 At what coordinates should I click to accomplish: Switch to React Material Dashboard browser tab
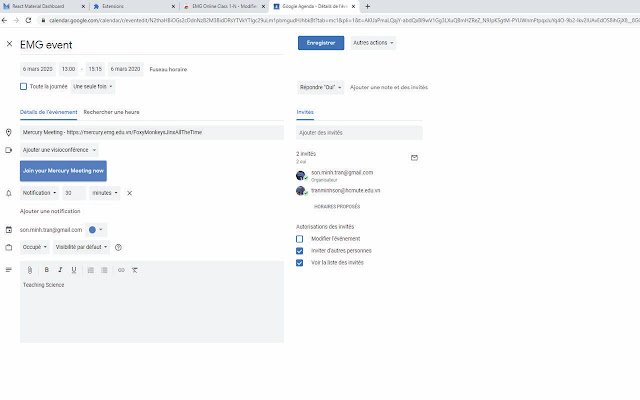[x=43, y=6]
